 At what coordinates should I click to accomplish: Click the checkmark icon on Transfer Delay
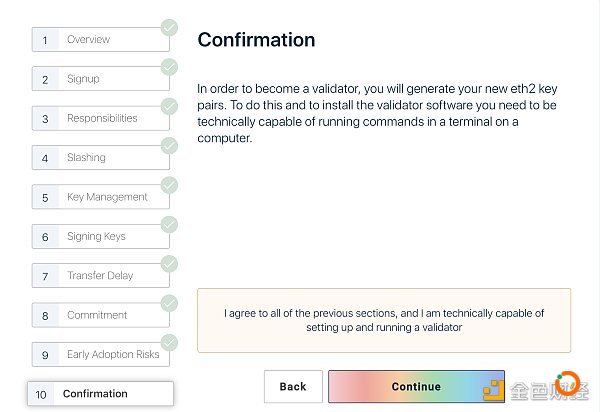[x=169, y=264]
